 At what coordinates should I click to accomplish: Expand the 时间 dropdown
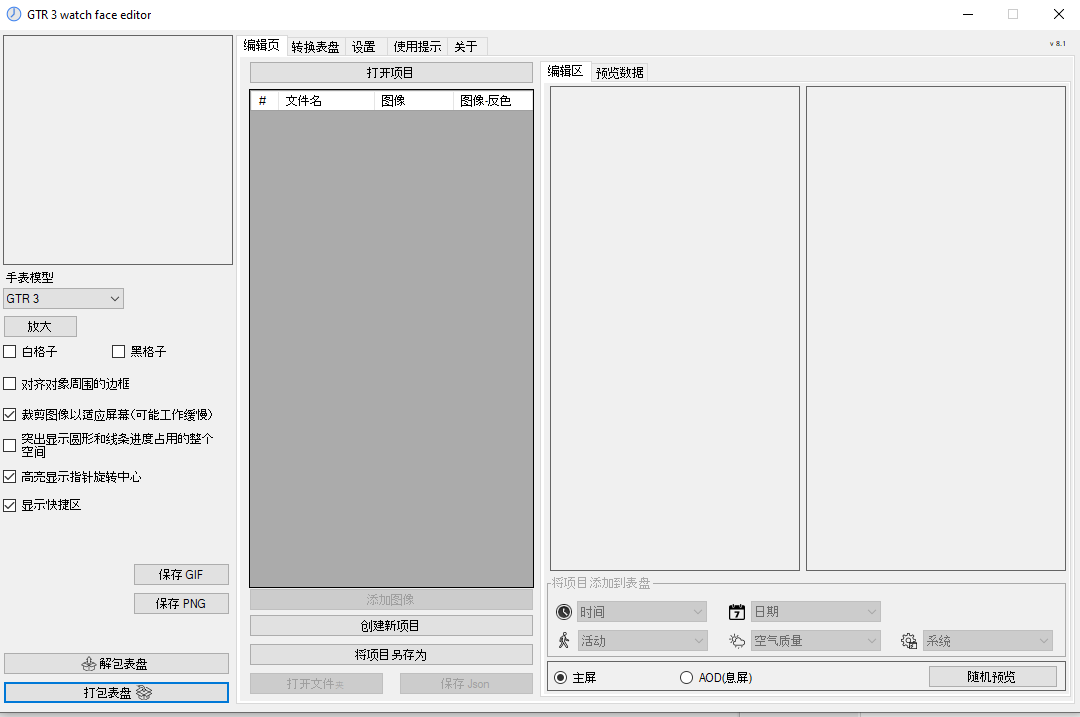tap(641, 612)
